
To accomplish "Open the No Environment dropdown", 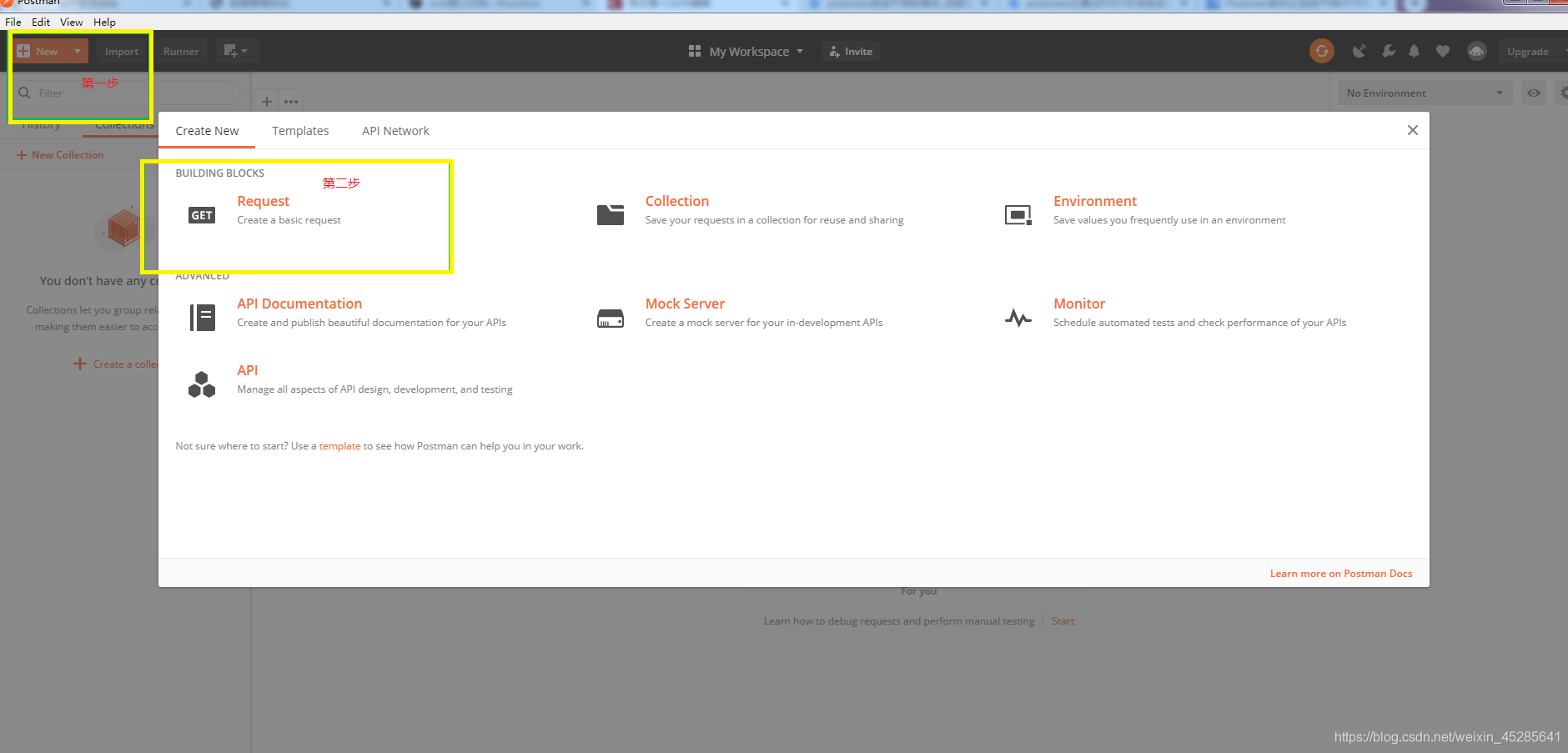I will pyautogui.click(x=1425, y=93).
